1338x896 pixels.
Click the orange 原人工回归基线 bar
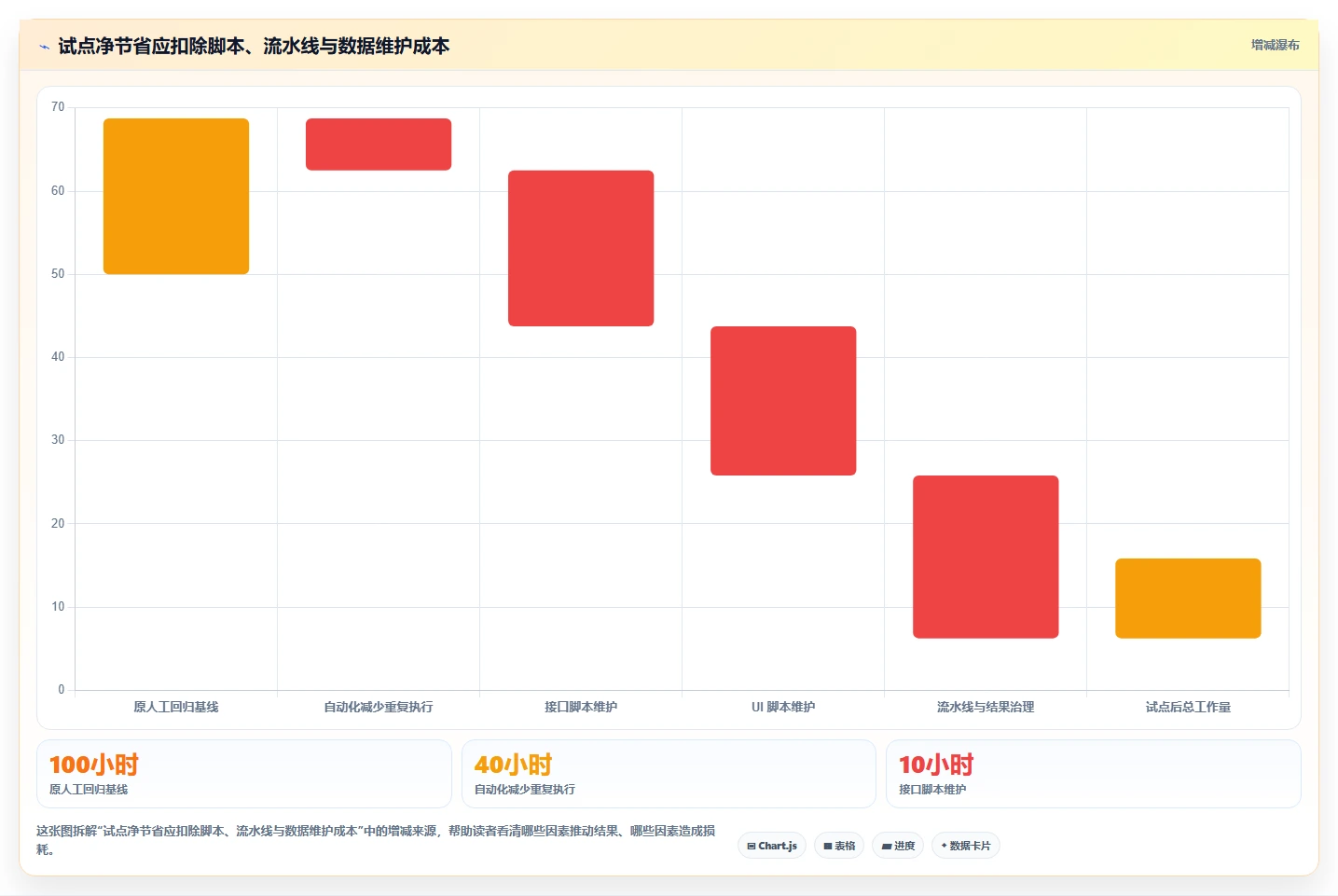point(176,196)
